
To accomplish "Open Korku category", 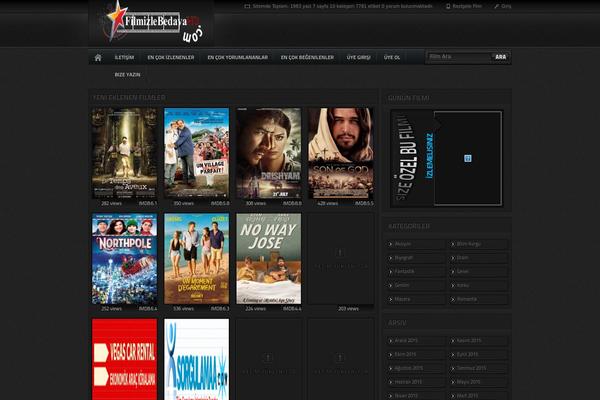I will (x=463, y=285).
